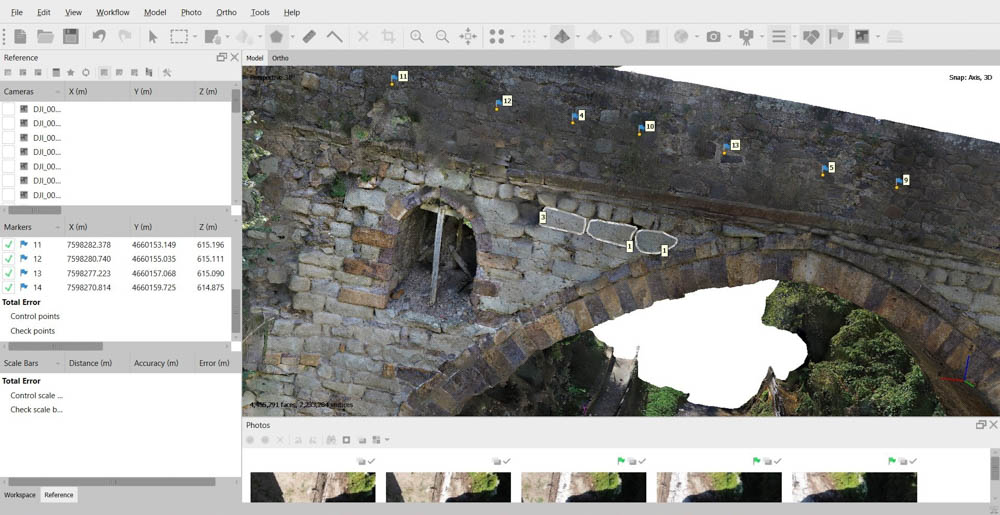1000x515 pixels.
Task: Switch to the Ortho view tab
Action: point(280,58)
